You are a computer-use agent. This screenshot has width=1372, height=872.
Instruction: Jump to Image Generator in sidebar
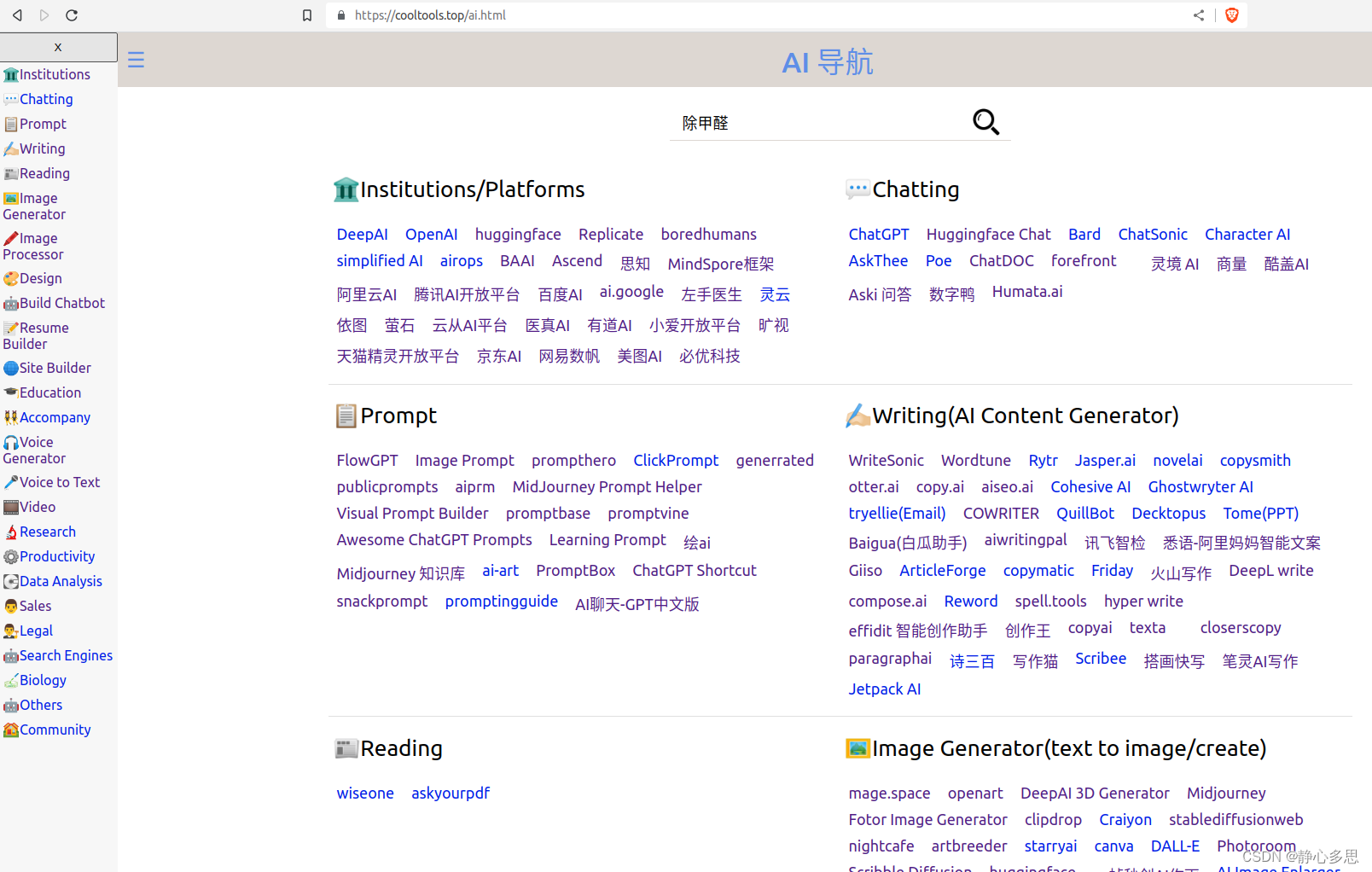tap(34, 206)
